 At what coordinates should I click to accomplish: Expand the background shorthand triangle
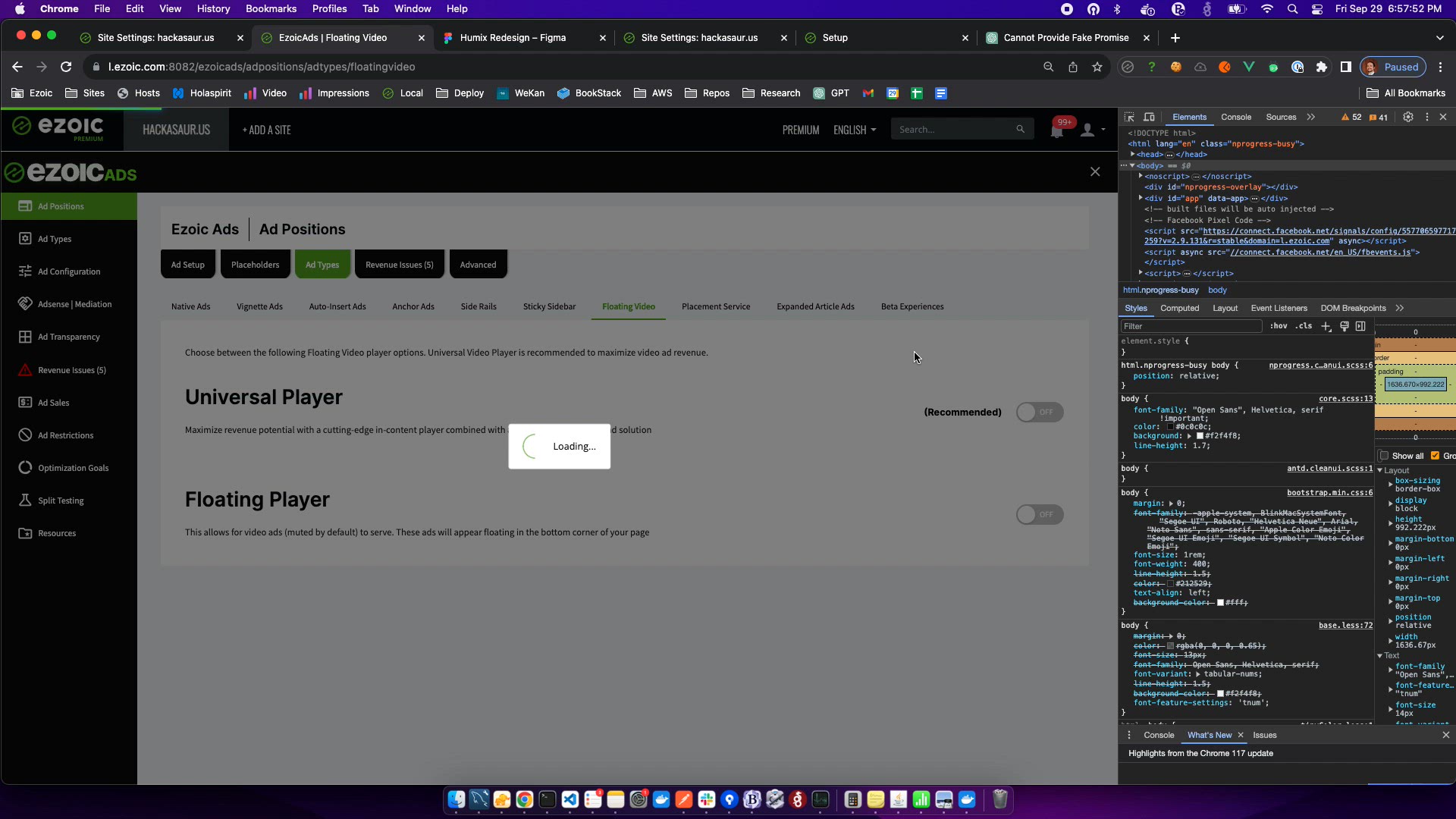tap(1190, 436)
